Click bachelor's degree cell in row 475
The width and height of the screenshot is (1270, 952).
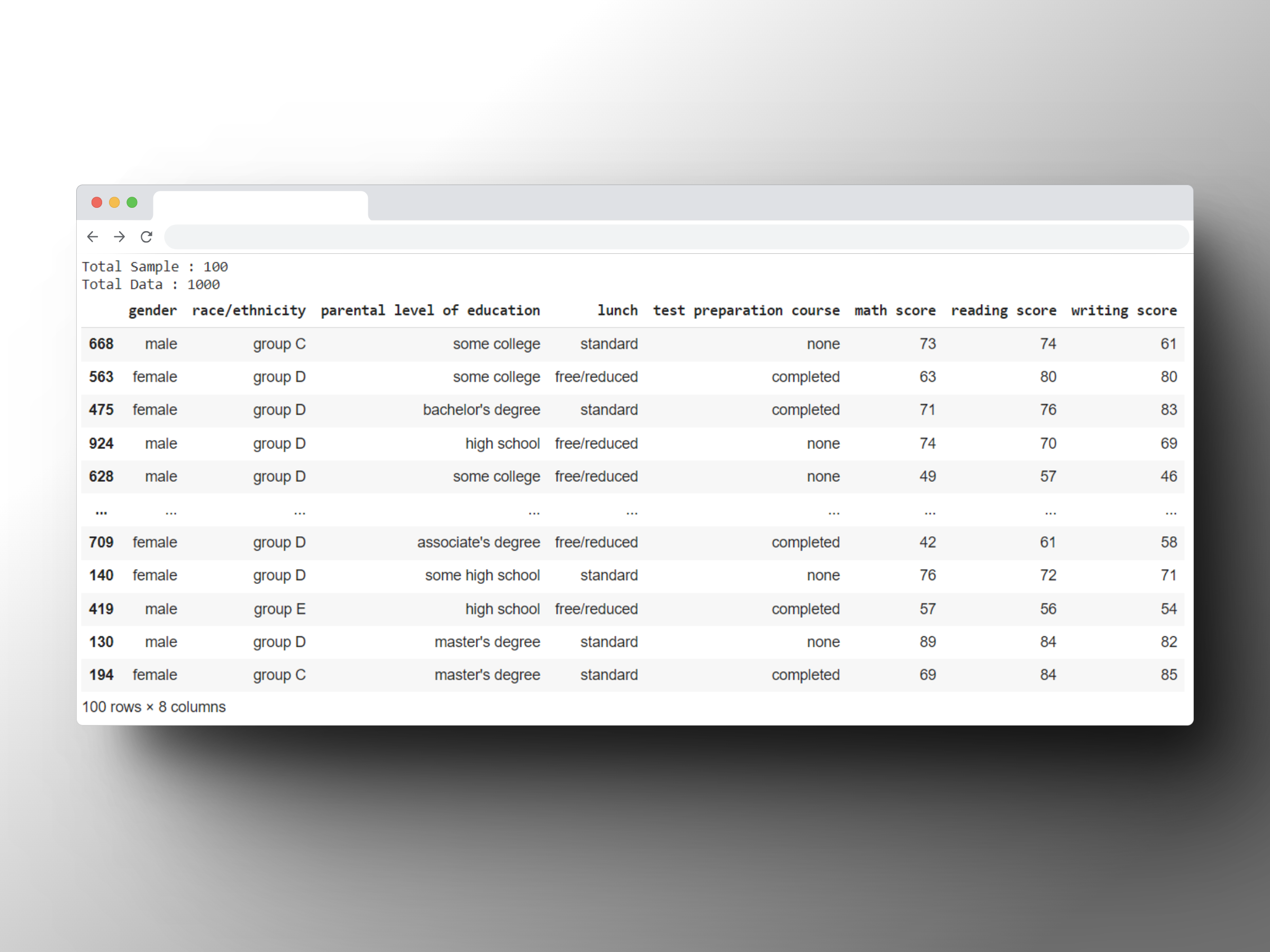pos(481,410)
